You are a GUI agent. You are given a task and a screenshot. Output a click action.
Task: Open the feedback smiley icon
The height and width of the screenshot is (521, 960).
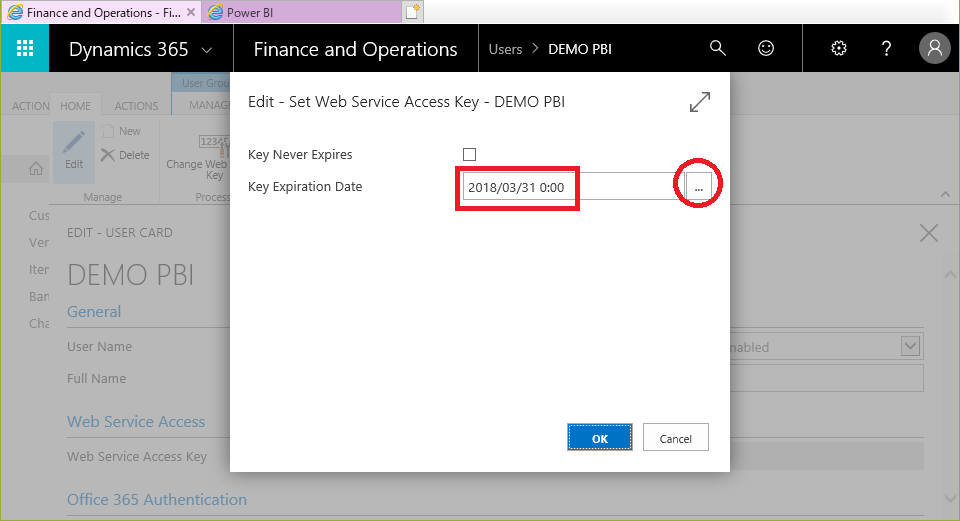pos(766,48)
